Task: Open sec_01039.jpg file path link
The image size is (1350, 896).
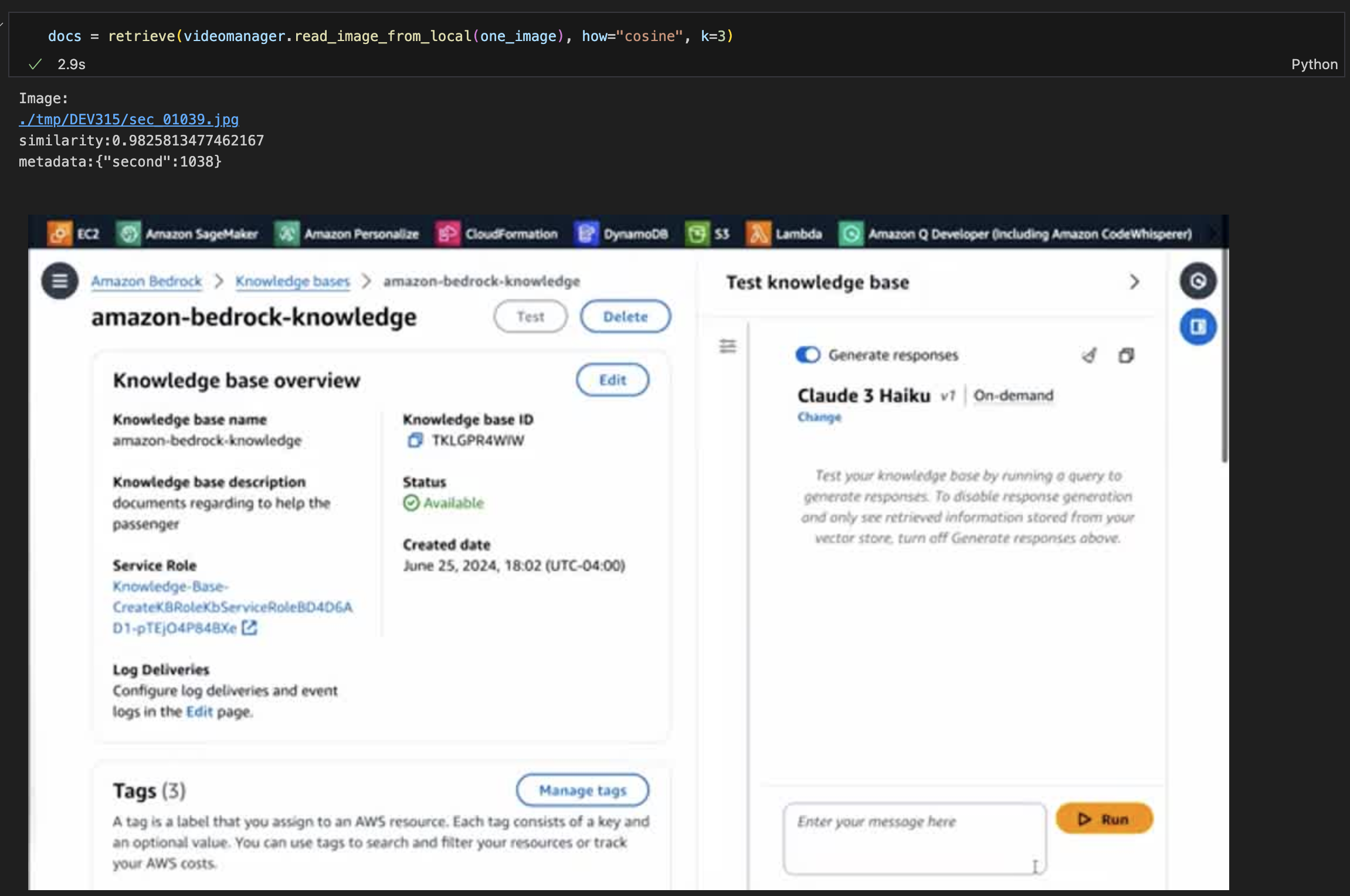Action: click(x=128, y=120)
